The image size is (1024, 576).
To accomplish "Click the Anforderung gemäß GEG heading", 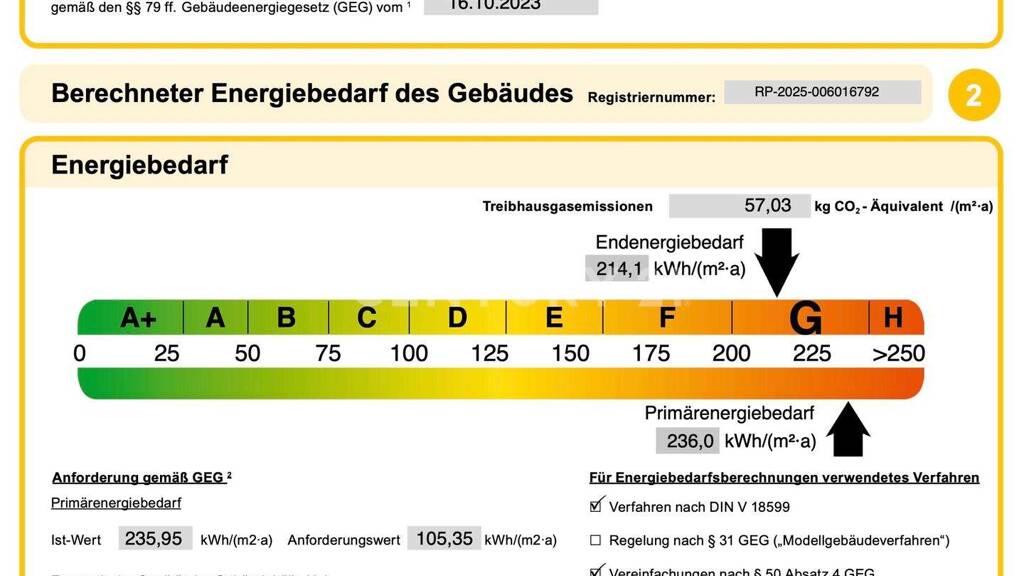I will [x=141, y=477].
